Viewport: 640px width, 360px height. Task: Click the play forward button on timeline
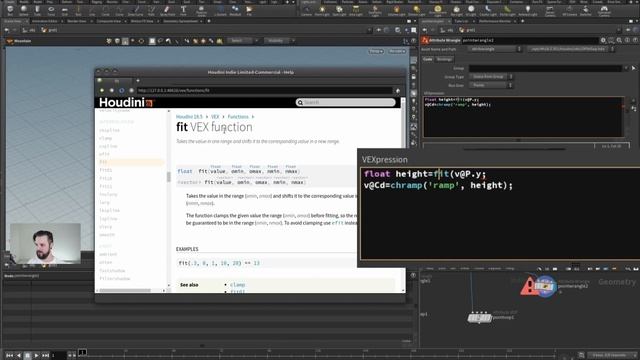click(36, 356)
